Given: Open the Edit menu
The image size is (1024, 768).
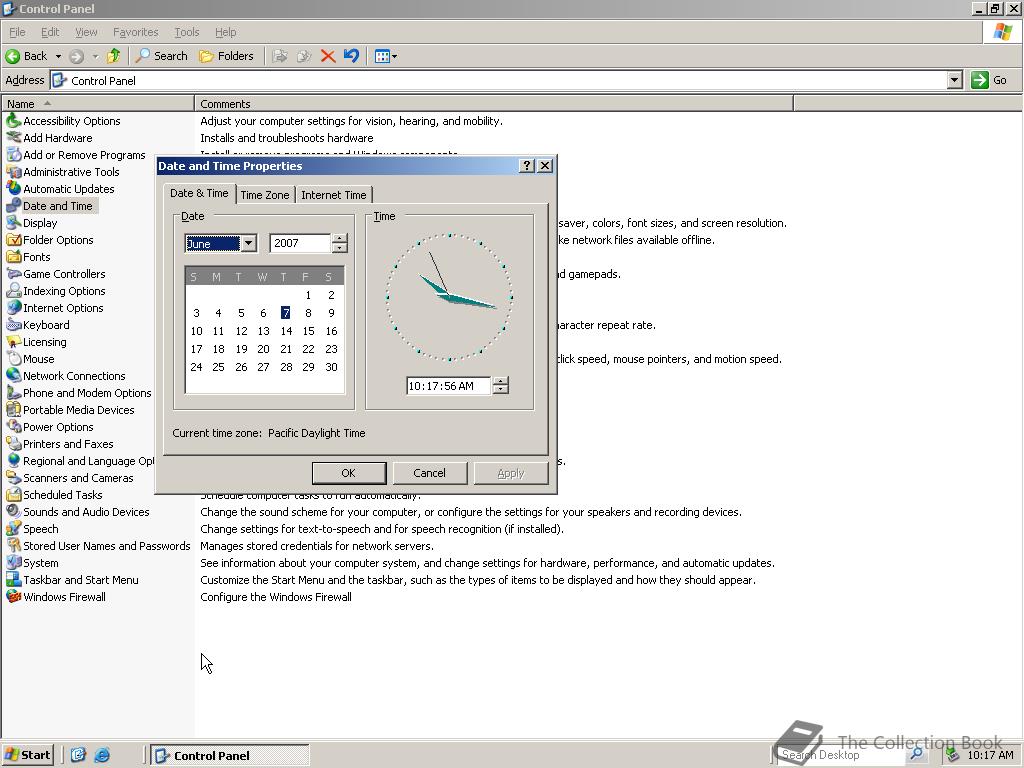Looking at the screenshot, I should click(x=50, y=32).
